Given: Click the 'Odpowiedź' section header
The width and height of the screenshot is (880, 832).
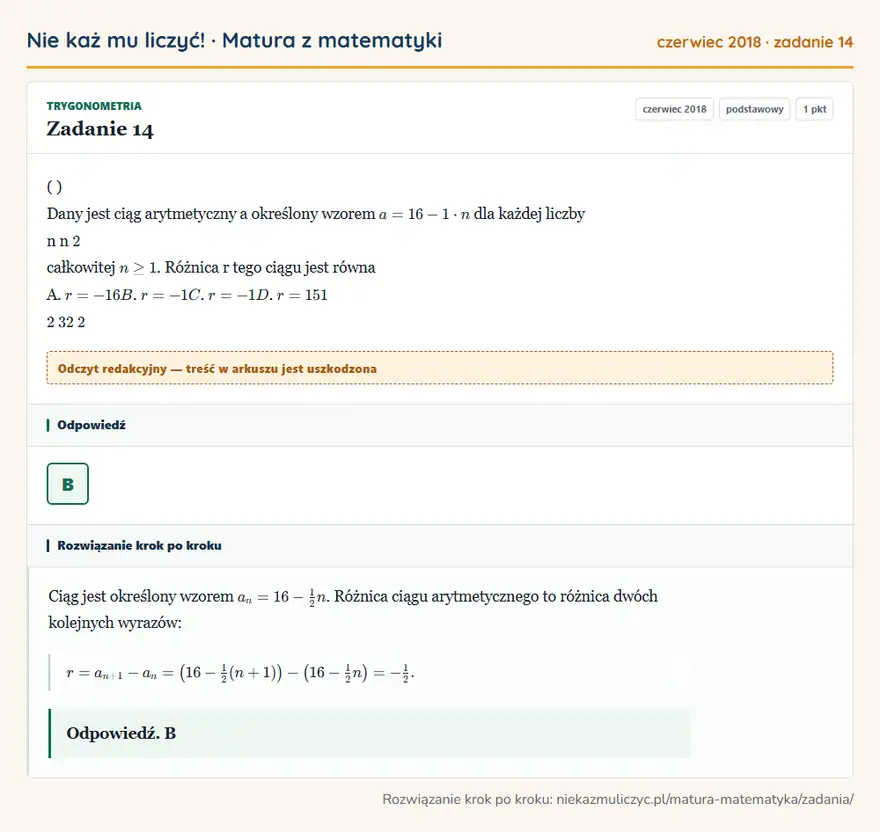Looking at the screenshot, I should [439, 425].
